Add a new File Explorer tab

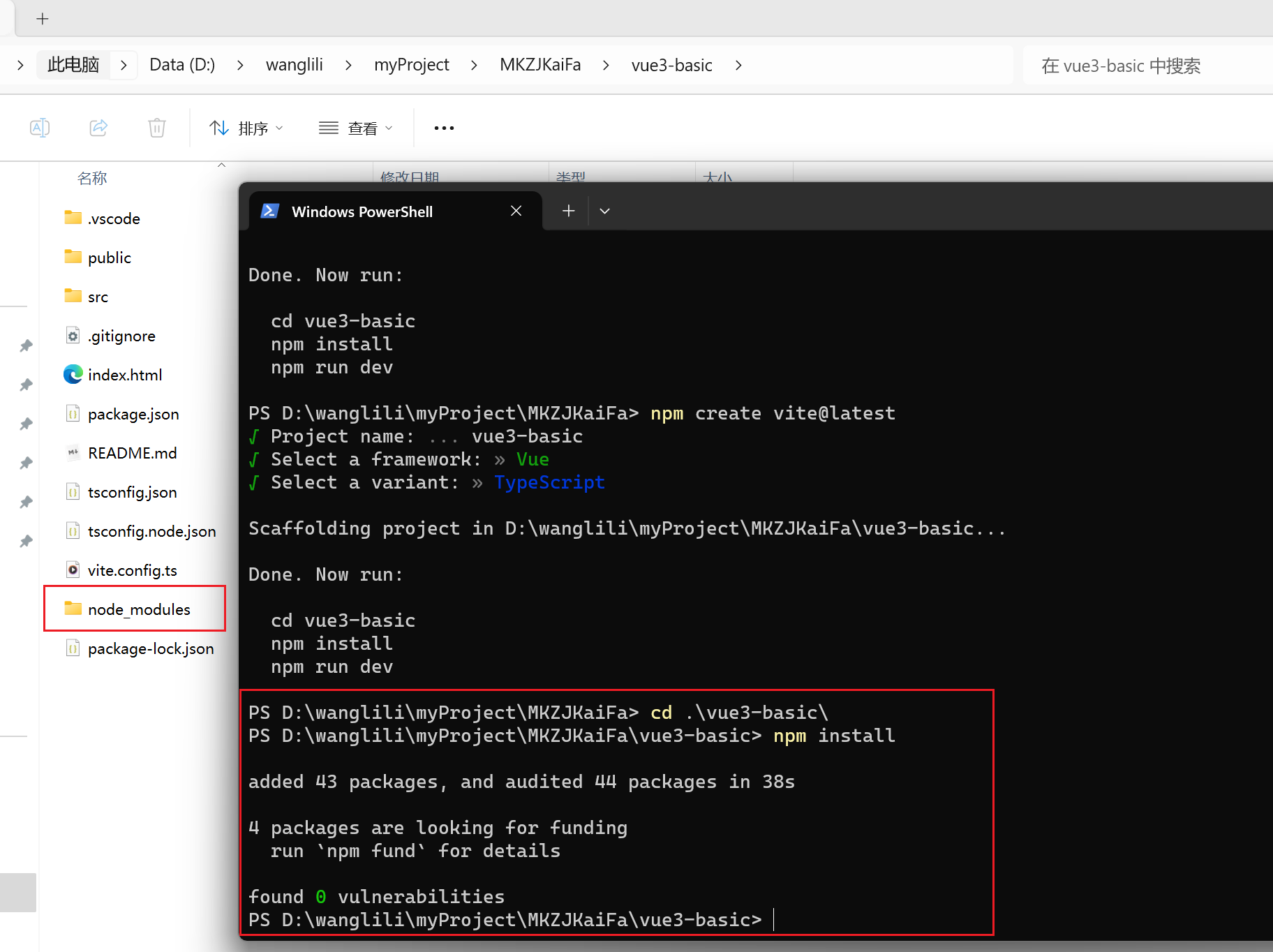[x=43, y=19]
